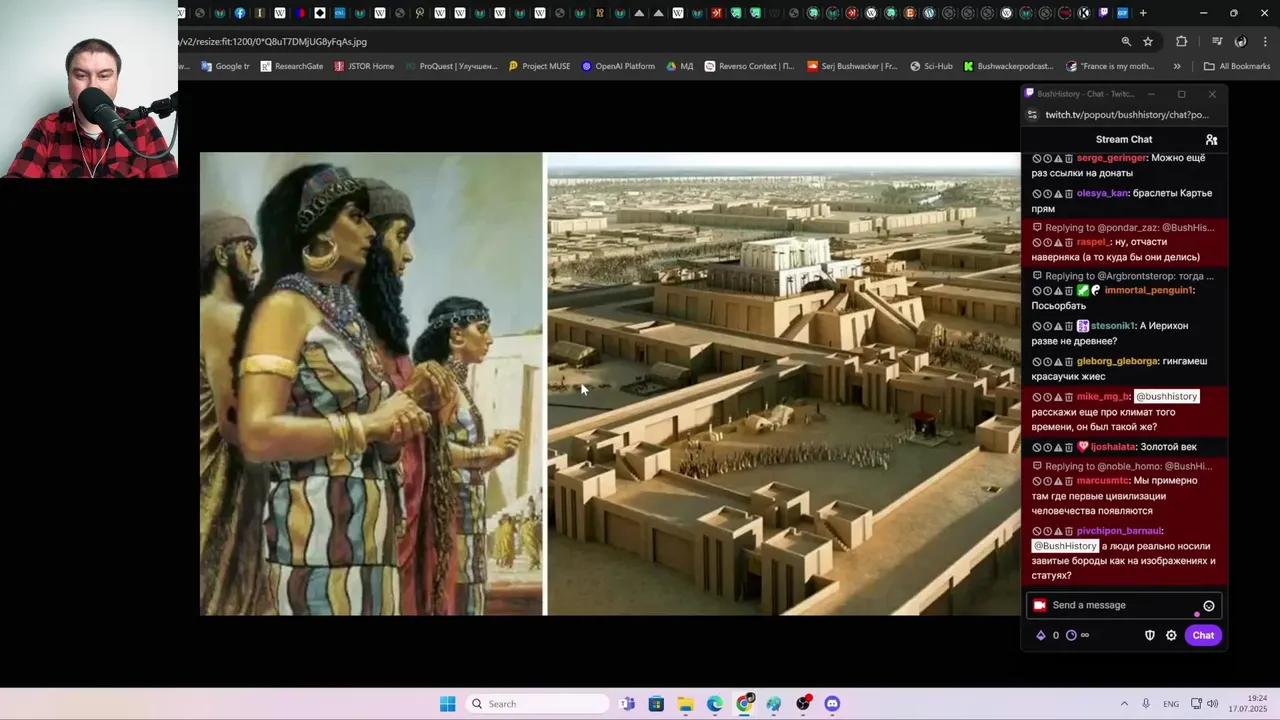This screenshot has height=720, width=1280.
Task: Click username stesonik1 in chat
Action: 1112,326
